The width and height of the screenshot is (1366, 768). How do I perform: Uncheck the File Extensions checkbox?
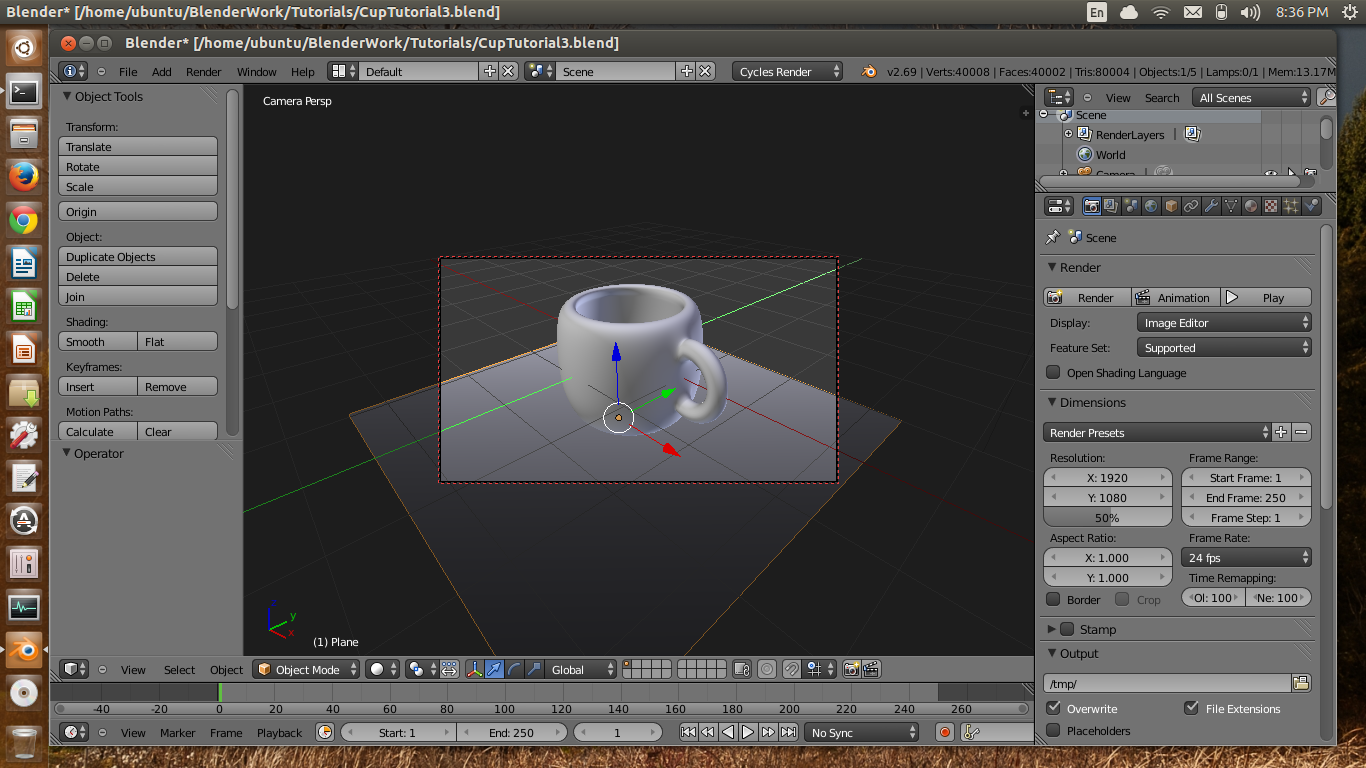[1191, 708]
